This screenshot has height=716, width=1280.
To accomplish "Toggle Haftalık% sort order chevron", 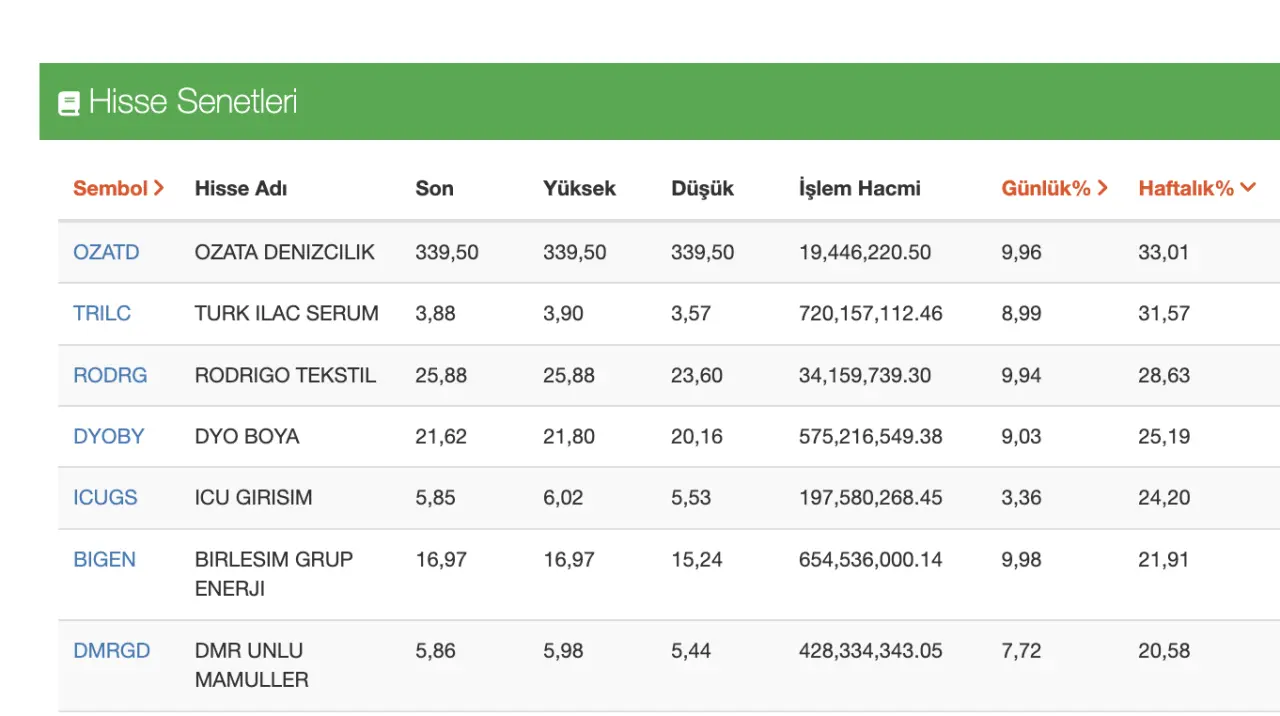I will (x=1247, y=188).
